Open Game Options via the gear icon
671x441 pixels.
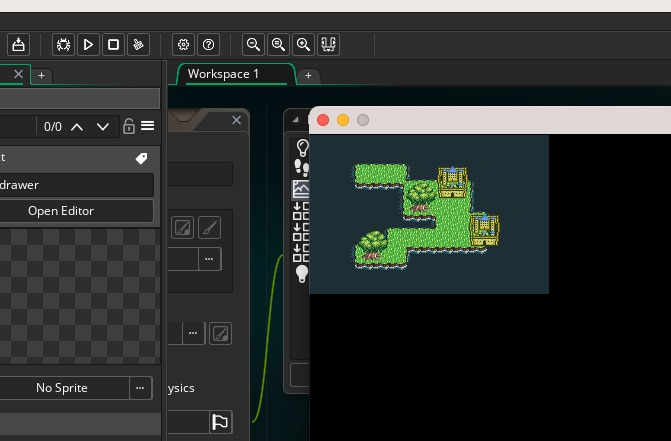pos(183,44)
